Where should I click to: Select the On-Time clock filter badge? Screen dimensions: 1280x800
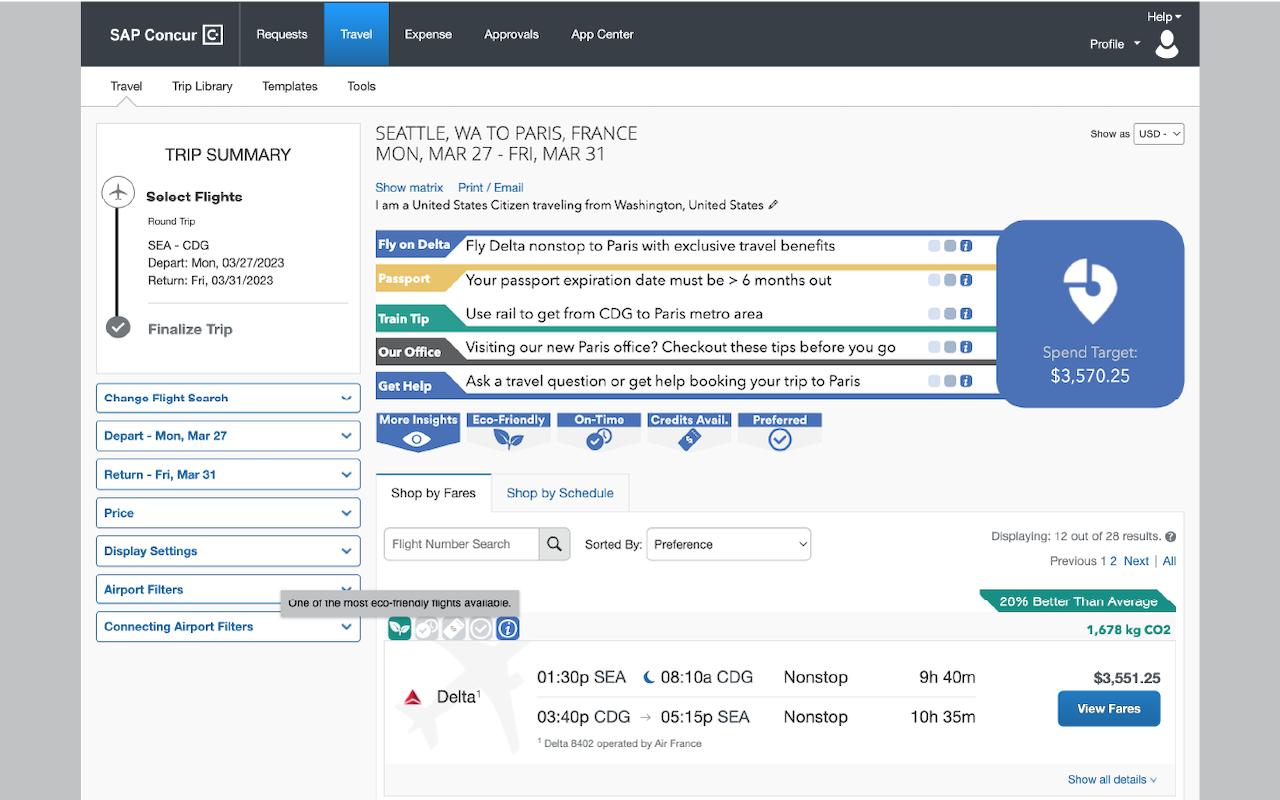(599, 431)
